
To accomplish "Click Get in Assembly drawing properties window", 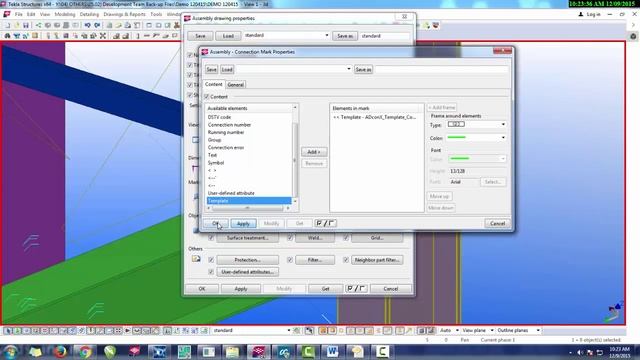I will 325,289.
